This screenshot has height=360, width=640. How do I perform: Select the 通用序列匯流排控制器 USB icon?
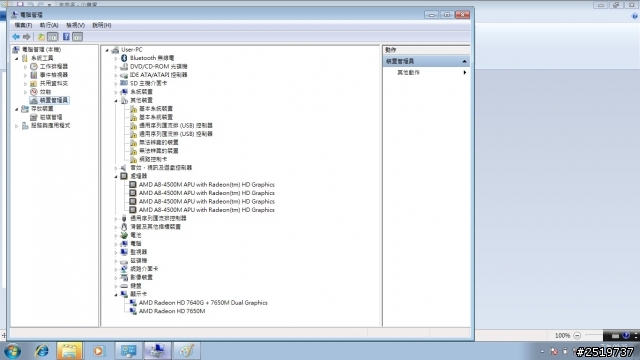[124, 218]
